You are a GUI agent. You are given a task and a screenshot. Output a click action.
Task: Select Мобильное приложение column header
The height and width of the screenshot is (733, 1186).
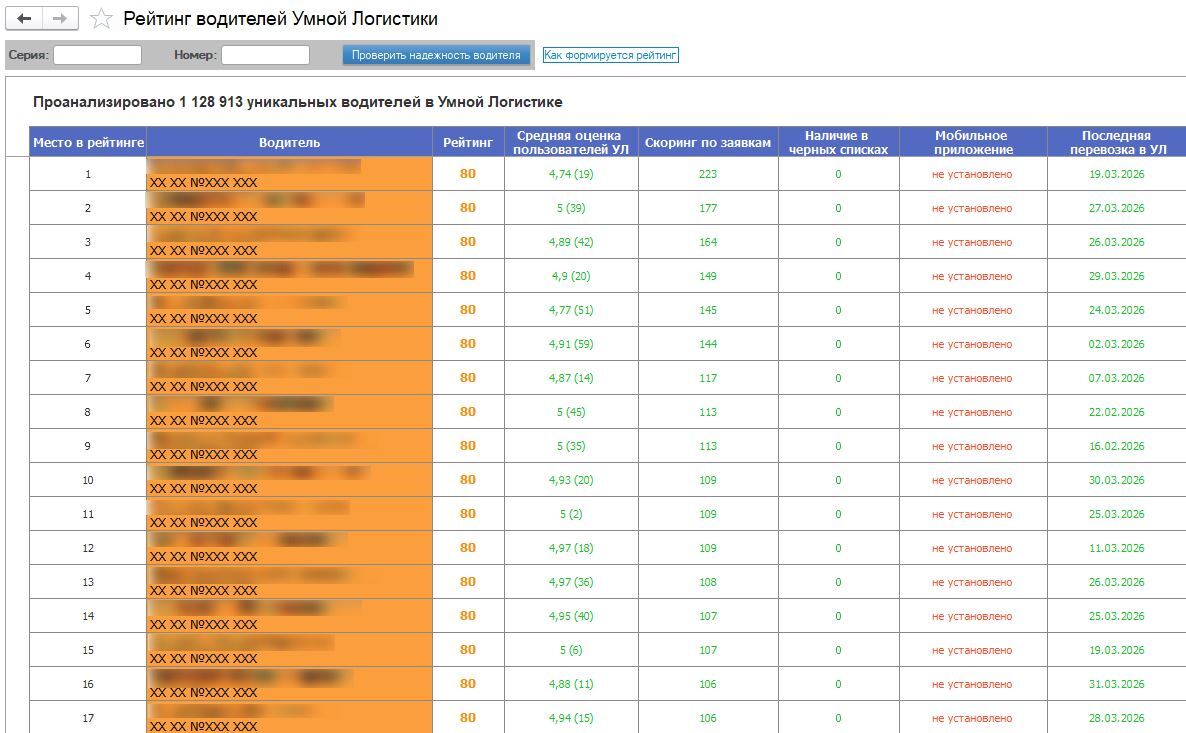(973, 142)
